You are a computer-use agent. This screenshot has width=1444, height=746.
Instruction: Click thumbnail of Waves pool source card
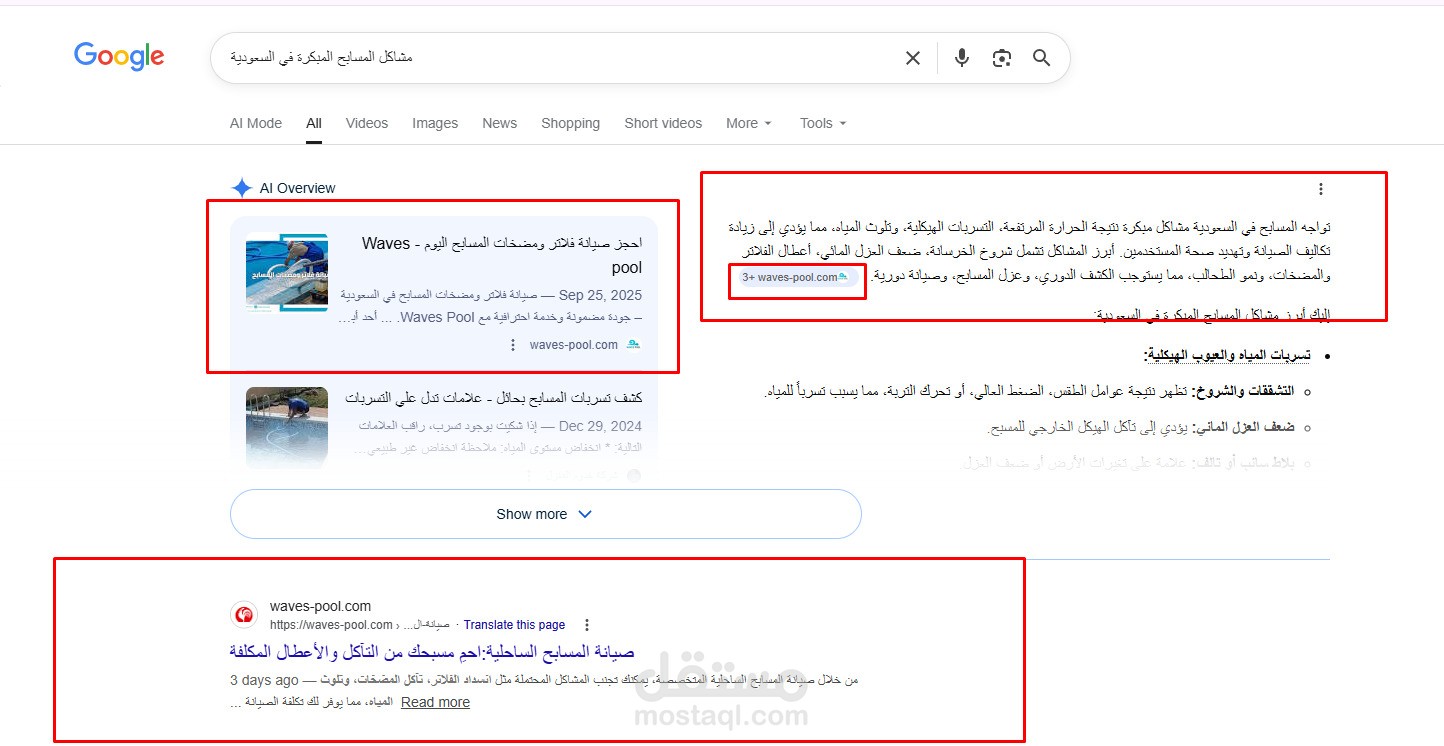tap(287, 272)
